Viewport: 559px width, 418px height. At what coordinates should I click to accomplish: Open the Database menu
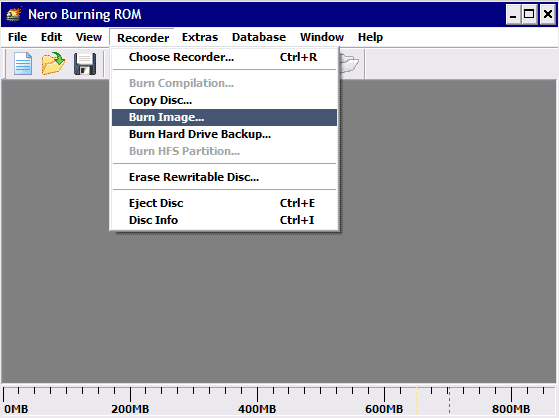point(259,37)
